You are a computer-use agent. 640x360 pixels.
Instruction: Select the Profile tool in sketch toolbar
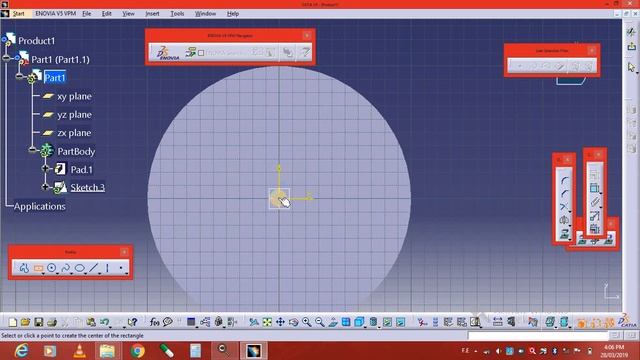[24, 268]
